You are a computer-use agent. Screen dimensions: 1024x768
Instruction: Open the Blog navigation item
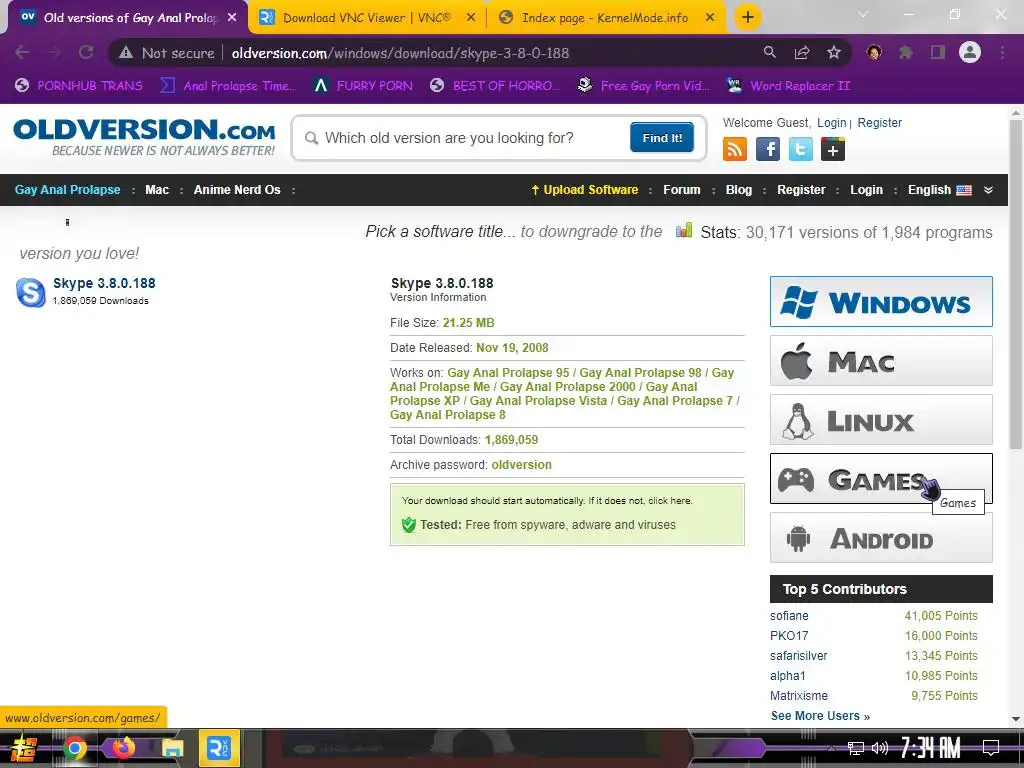pyautogui.click(x=739, y=189)
